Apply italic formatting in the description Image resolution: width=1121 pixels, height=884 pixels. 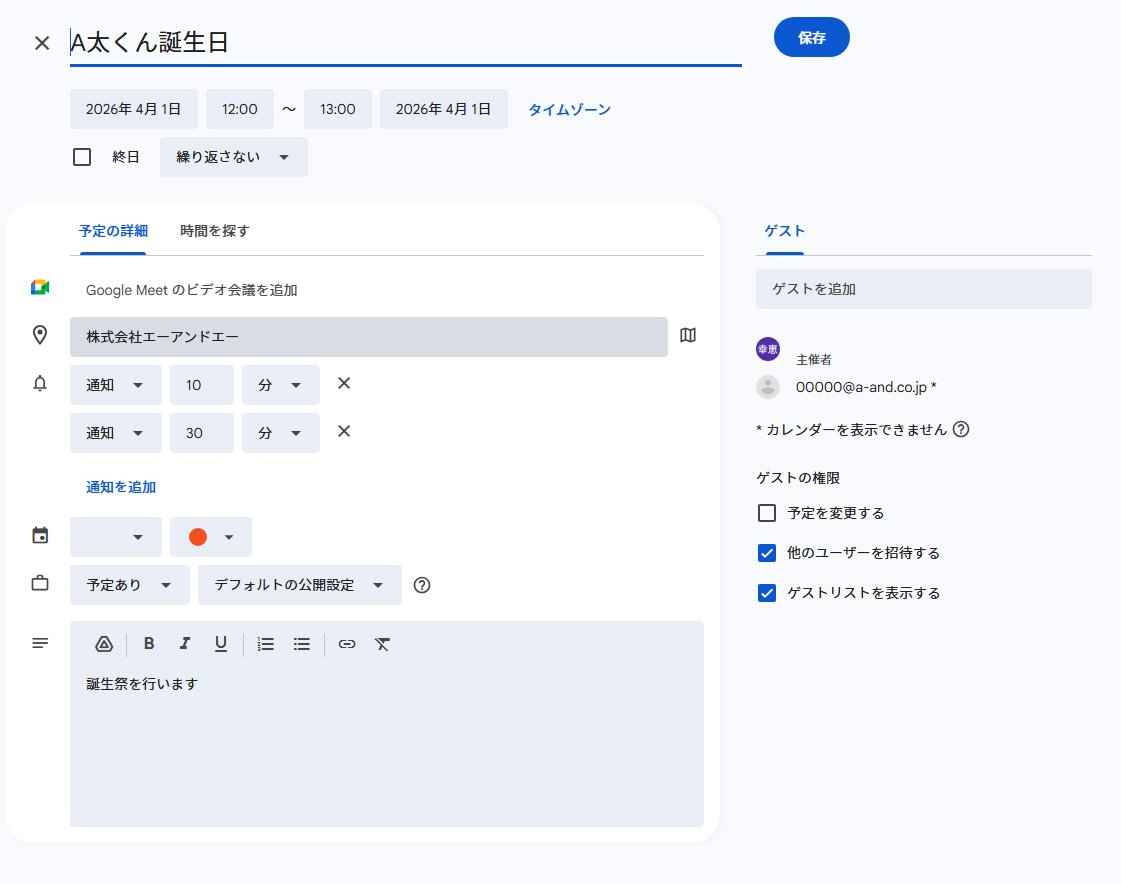click(x=185, y=643)
